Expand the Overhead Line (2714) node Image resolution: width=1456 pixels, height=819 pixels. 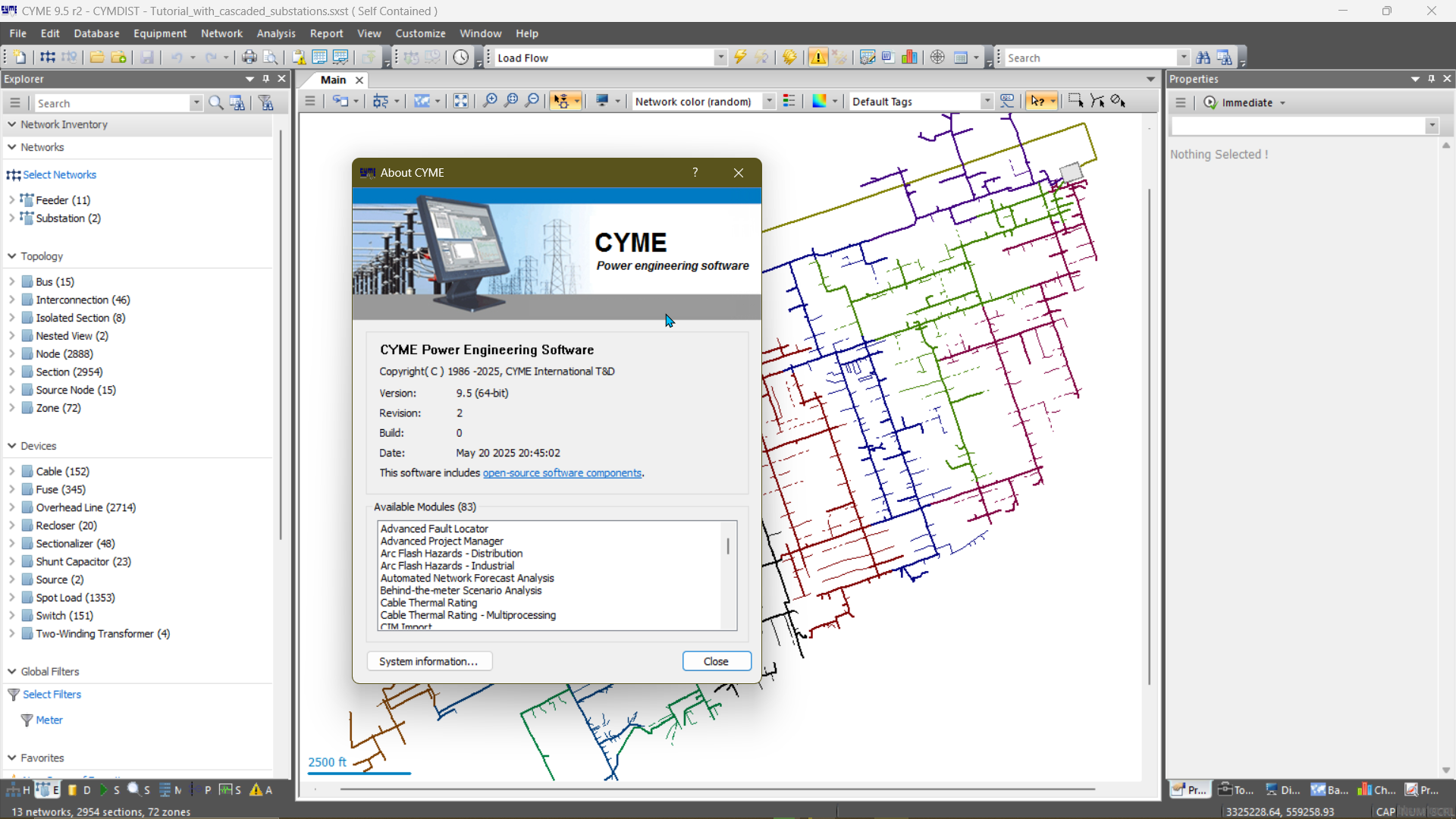(11, 507)
